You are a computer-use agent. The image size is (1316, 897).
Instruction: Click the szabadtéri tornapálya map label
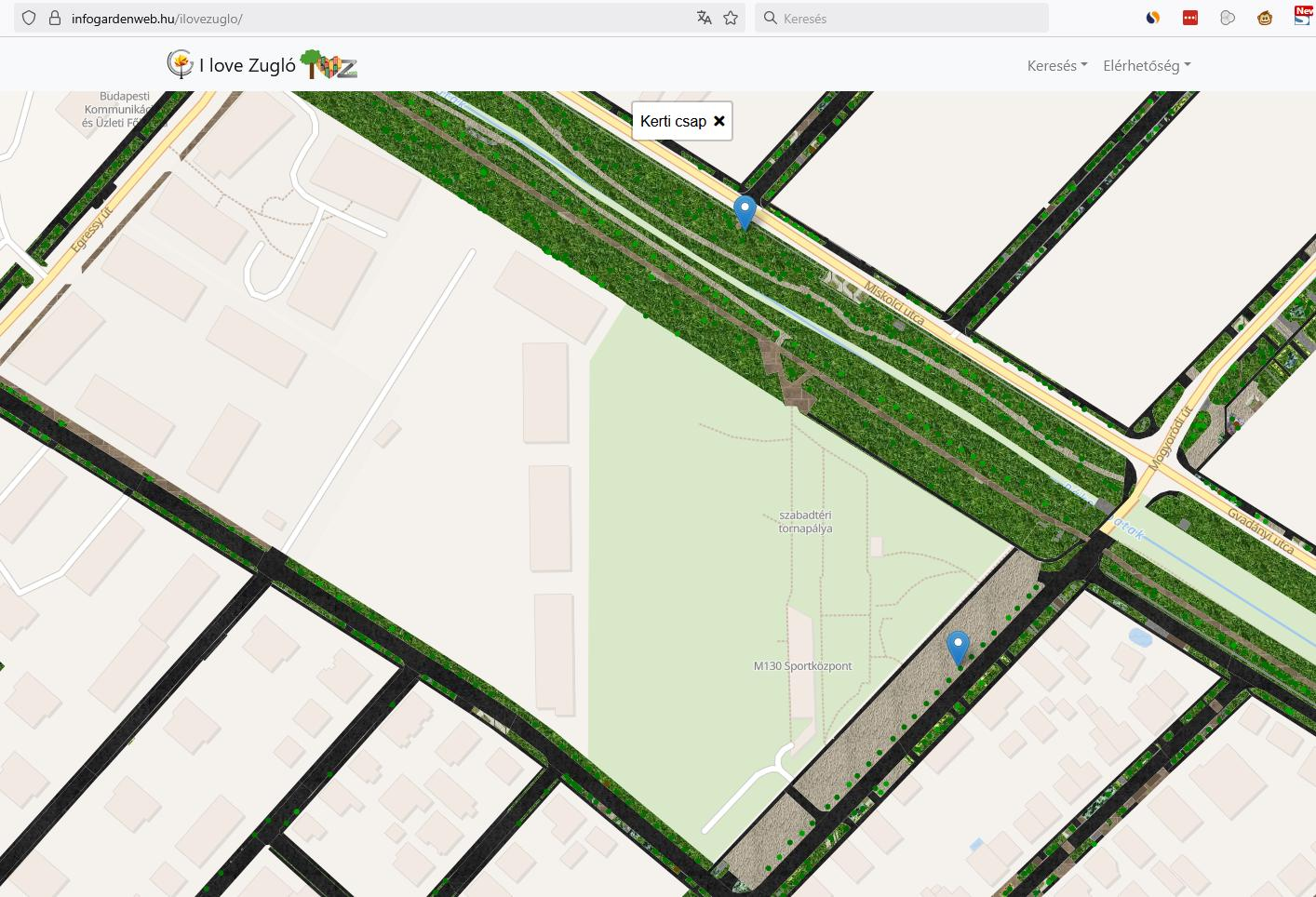point(805,522)
